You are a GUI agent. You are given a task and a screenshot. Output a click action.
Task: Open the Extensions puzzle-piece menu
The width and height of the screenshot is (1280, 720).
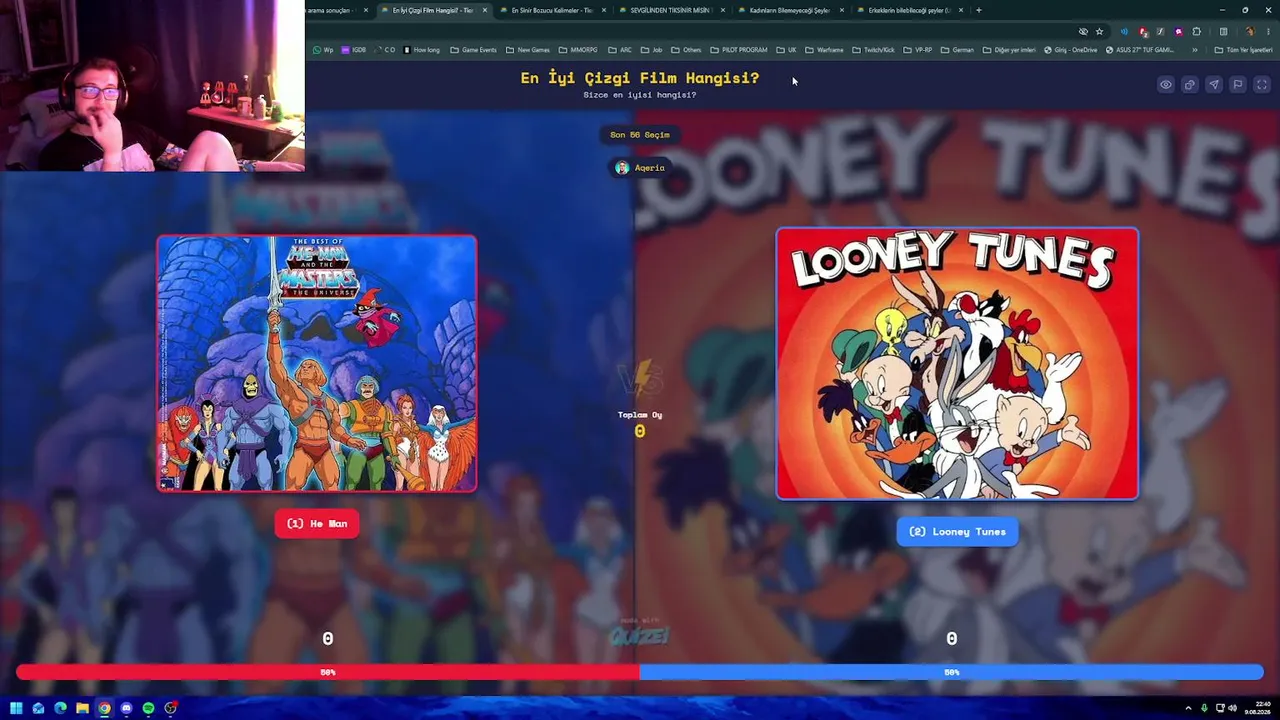point(1197,31)
